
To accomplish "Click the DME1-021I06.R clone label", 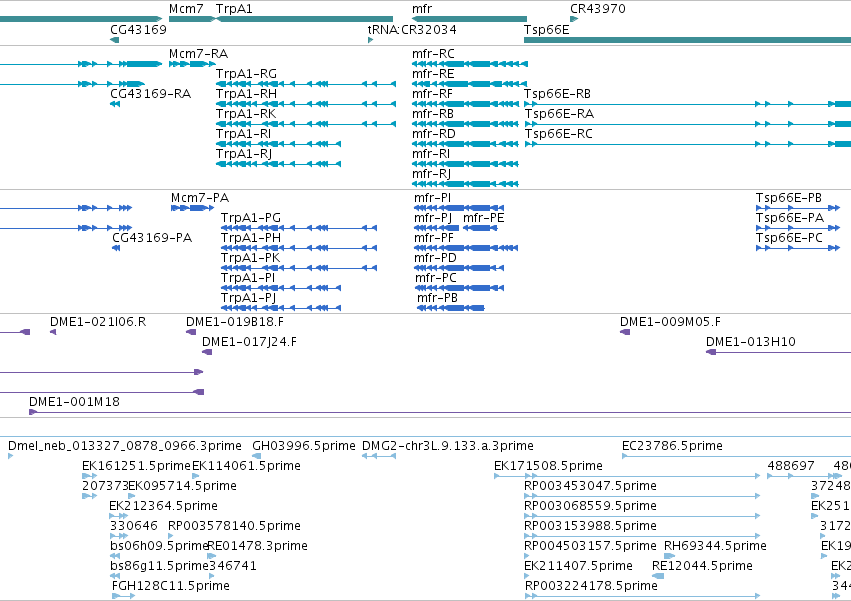I will (x=98, y=322).
